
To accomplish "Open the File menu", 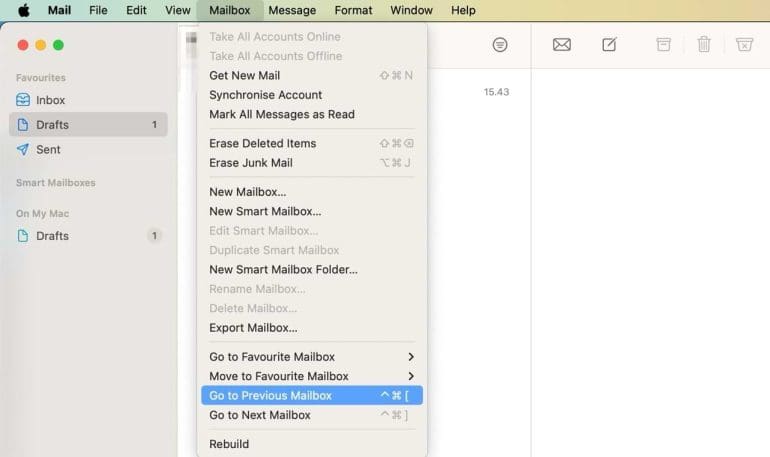I will (x=98, y=10).
